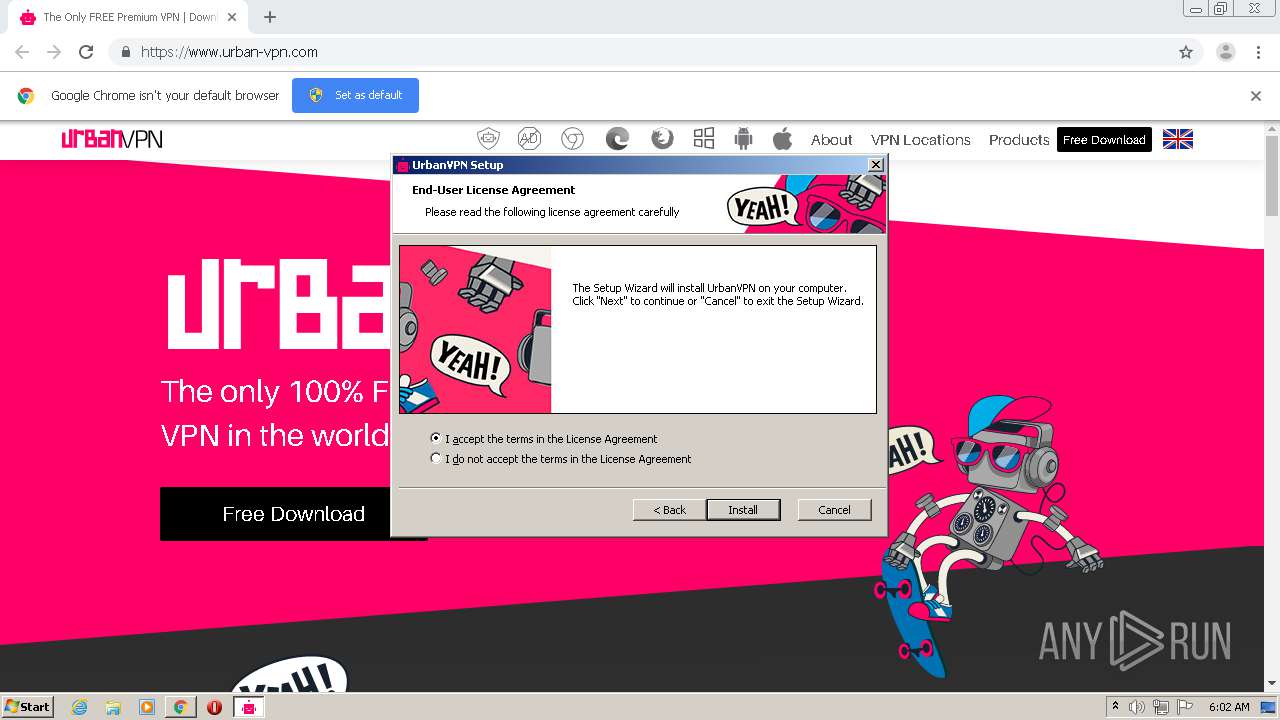
Task: Open a new Chrome tab
Action: [x=270, y=17]
